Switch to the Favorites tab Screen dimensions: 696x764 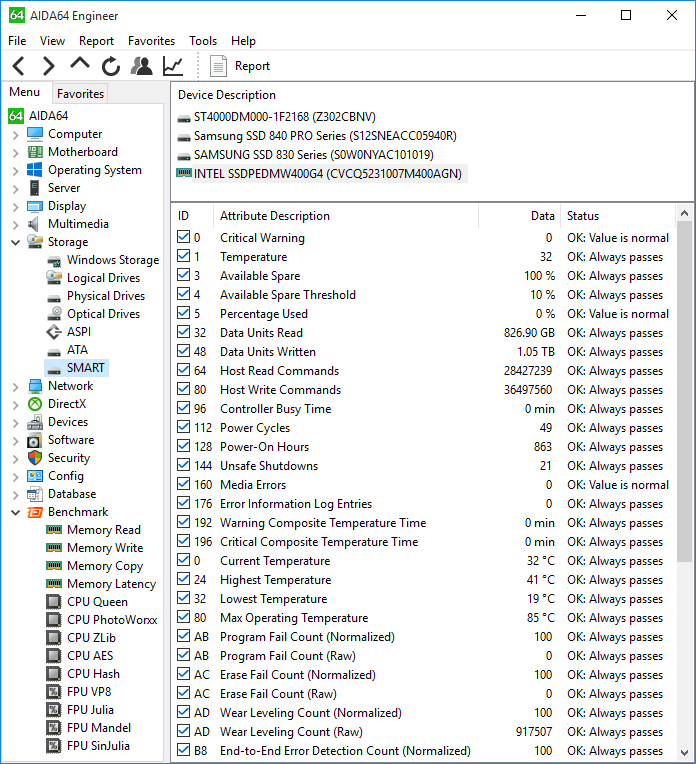(x=80, y=94)
